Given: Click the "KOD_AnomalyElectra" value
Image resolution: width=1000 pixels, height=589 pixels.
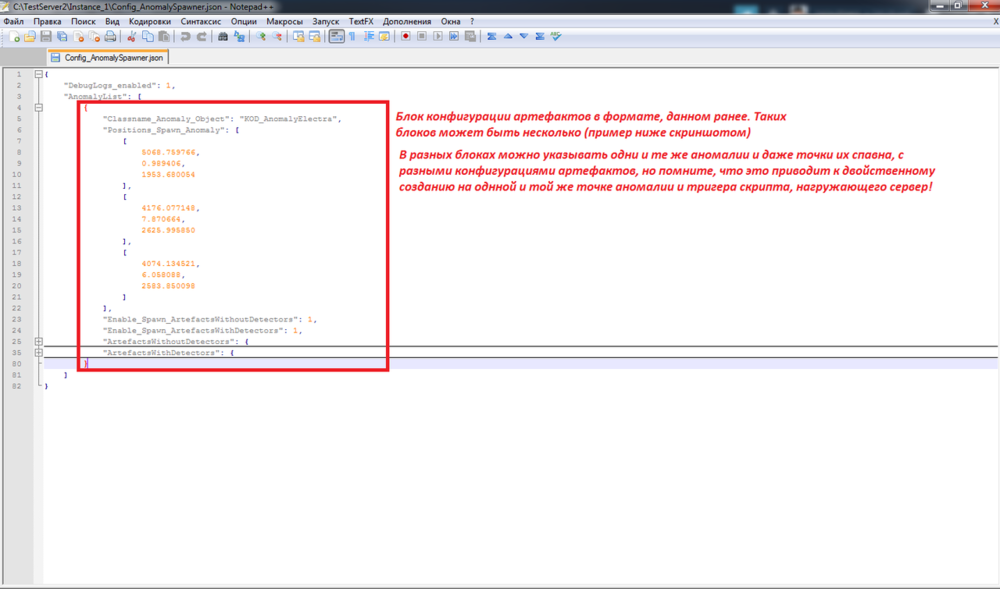Looking at the screenshot, I should [288, 119].
